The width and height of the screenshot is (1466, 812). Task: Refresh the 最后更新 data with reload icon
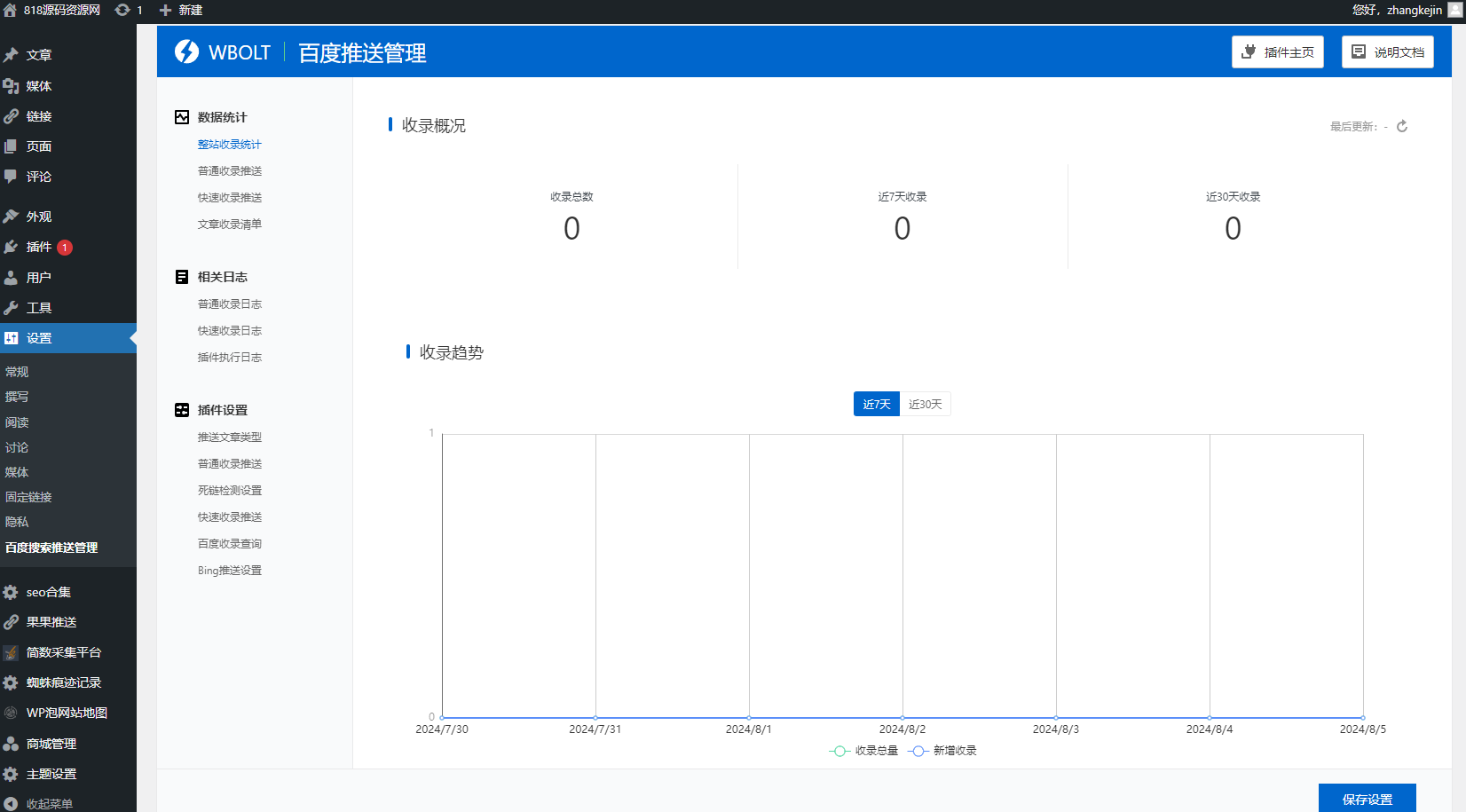pos(1402,126)
